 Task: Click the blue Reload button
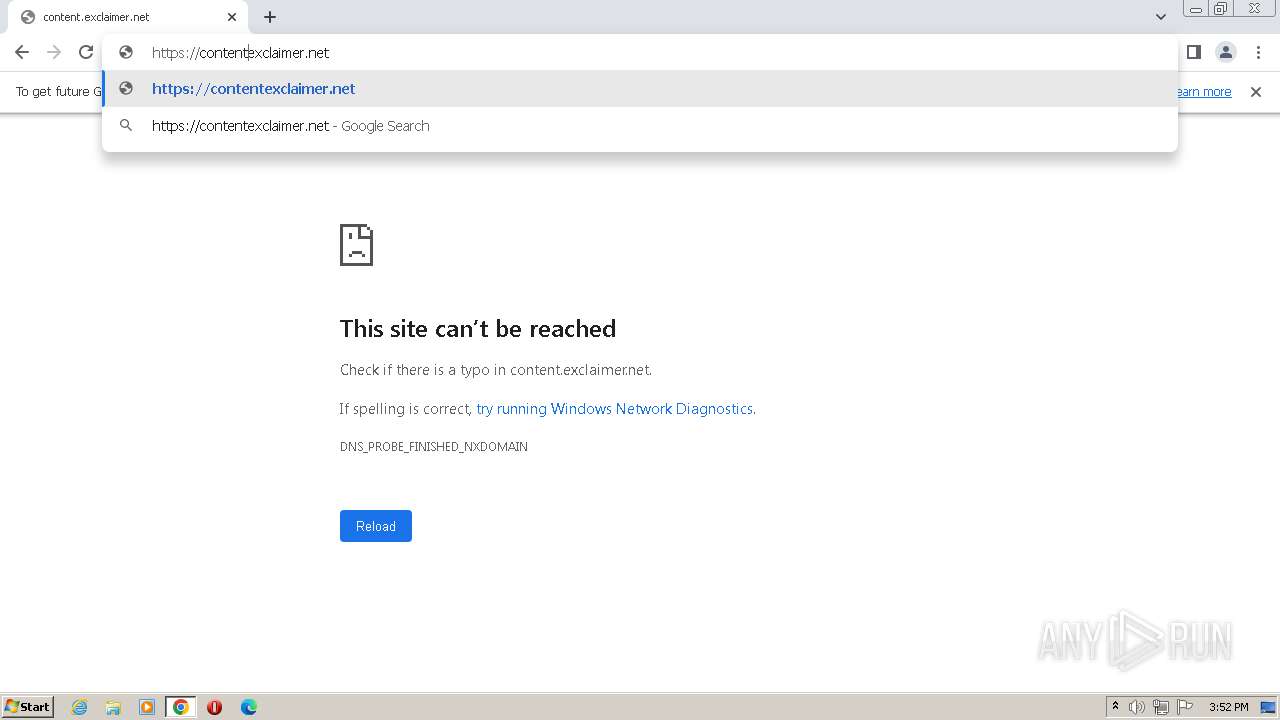click(x=376, y=526)
